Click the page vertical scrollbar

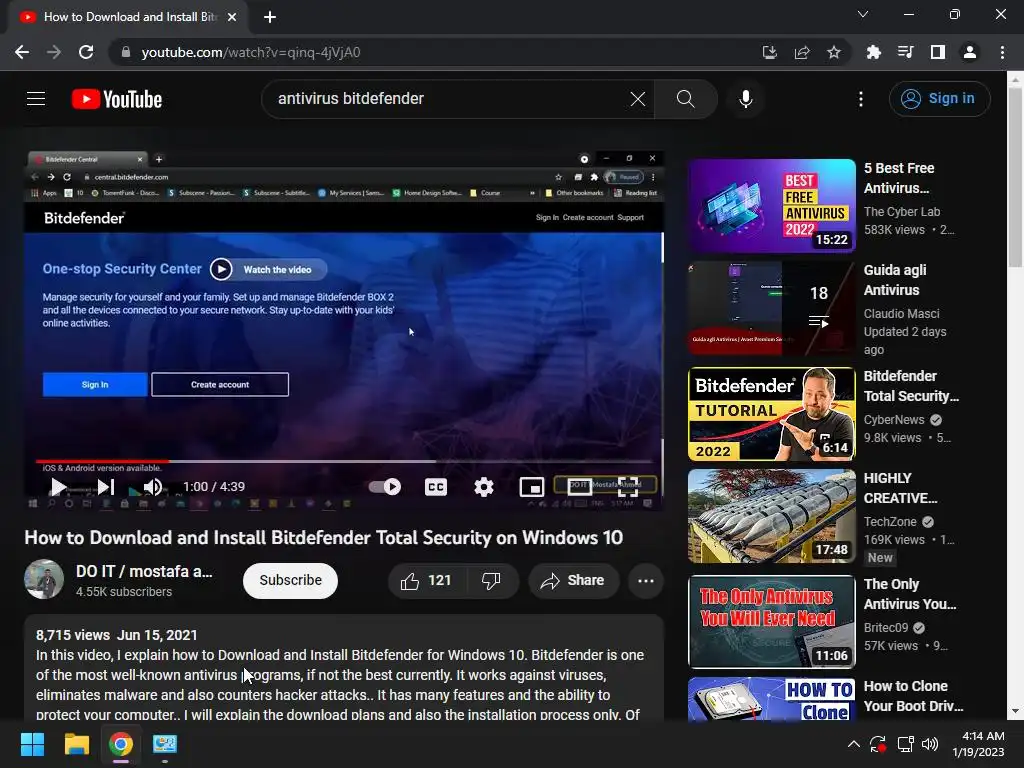1015,176
